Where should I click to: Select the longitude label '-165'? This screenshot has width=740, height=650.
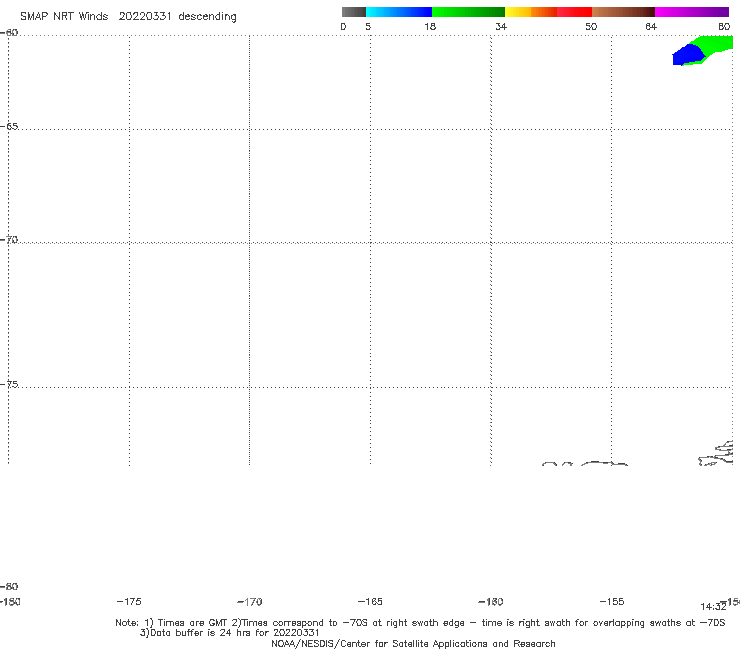(370, 601)
